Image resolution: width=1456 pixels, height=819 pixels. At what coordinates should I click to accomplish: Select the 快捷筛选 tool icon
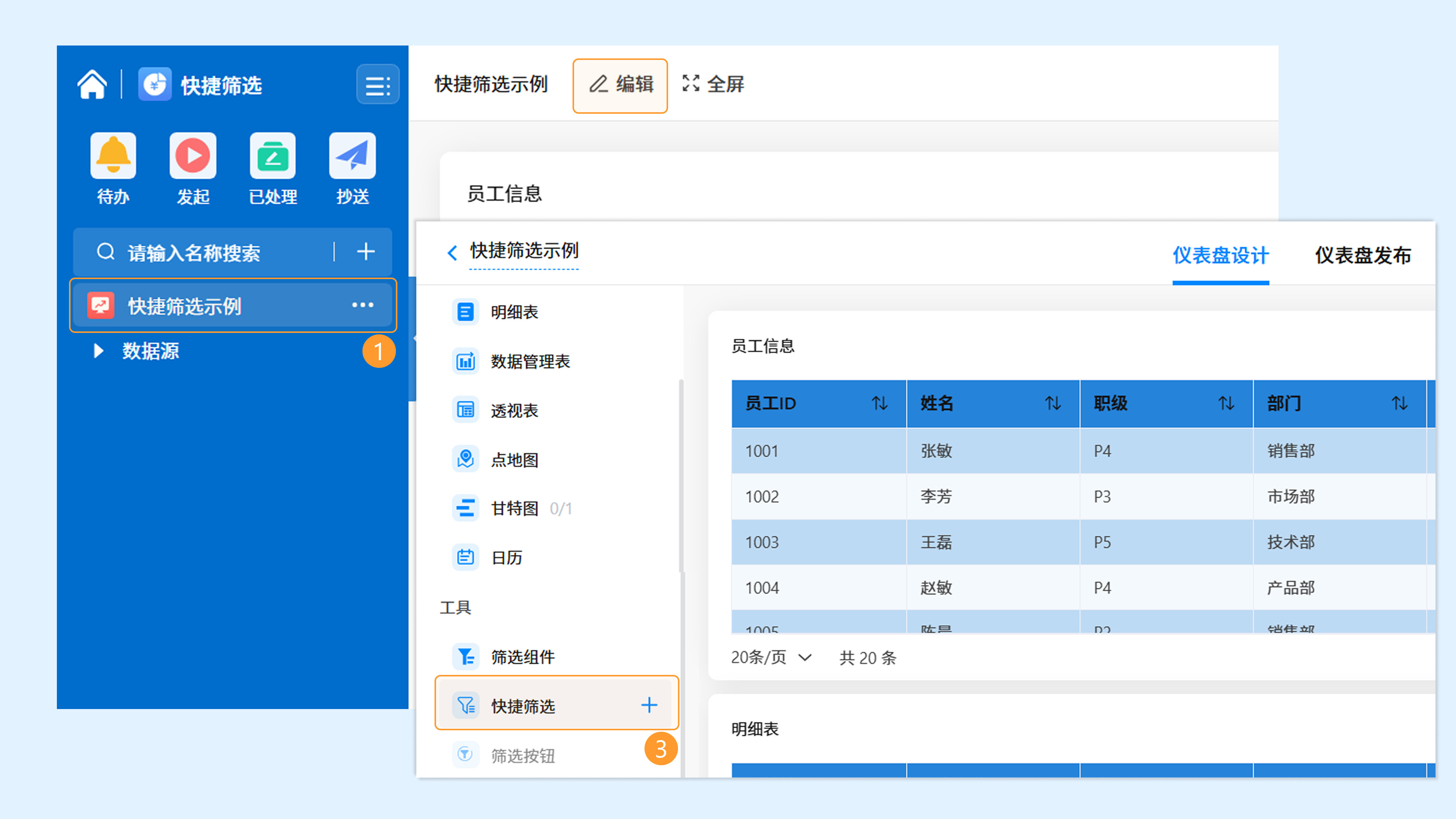coord(465,705)
